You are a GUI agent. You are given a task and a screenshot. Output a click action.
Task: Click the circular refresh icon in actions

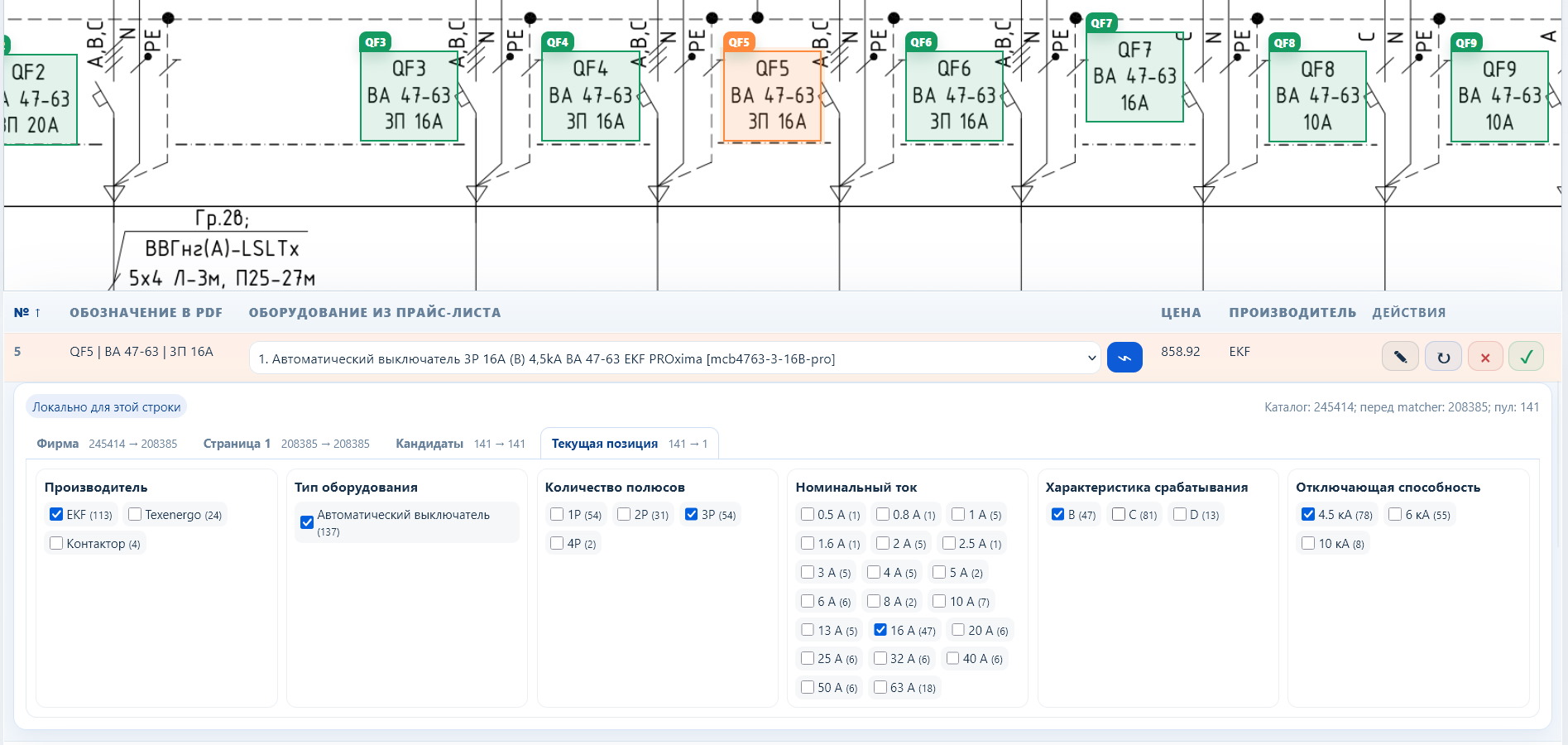[1443, 357]
